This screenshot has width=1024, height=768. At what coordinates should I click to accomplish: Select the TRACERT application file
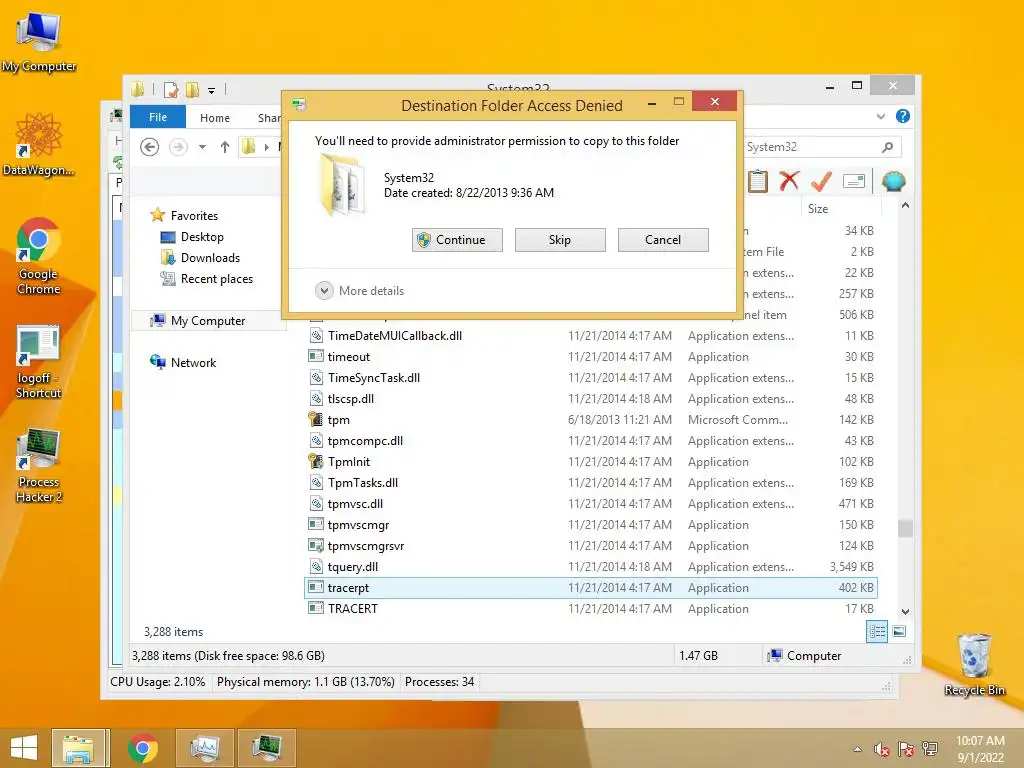591,609
